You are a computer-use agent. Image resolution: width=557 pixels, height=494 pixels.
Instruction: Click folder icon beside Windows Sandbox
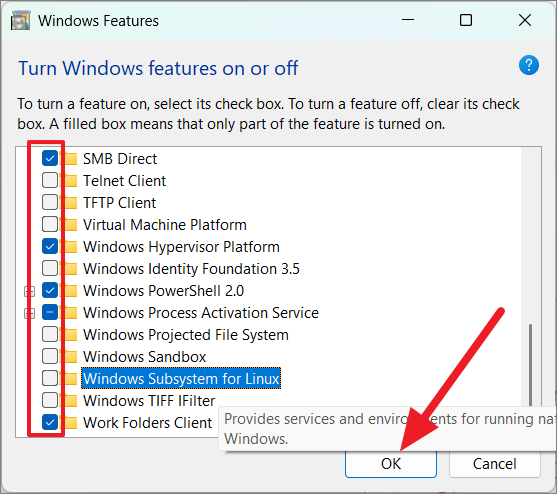click(70, 357)
